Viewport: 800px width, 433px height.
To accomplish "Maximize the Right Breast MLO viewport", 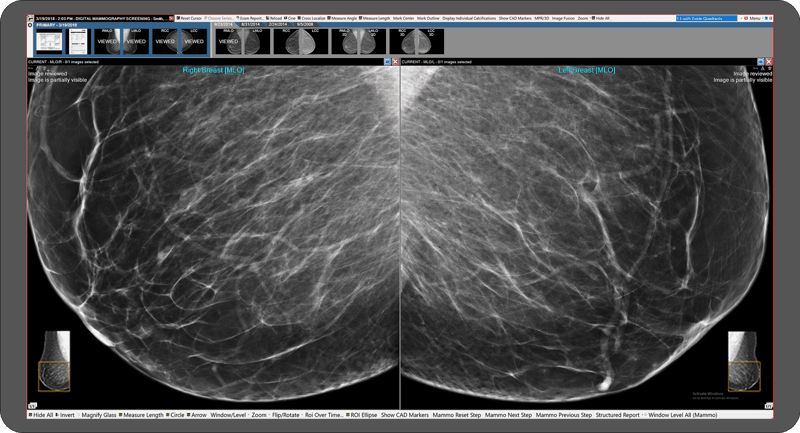I will pos(387,62).
